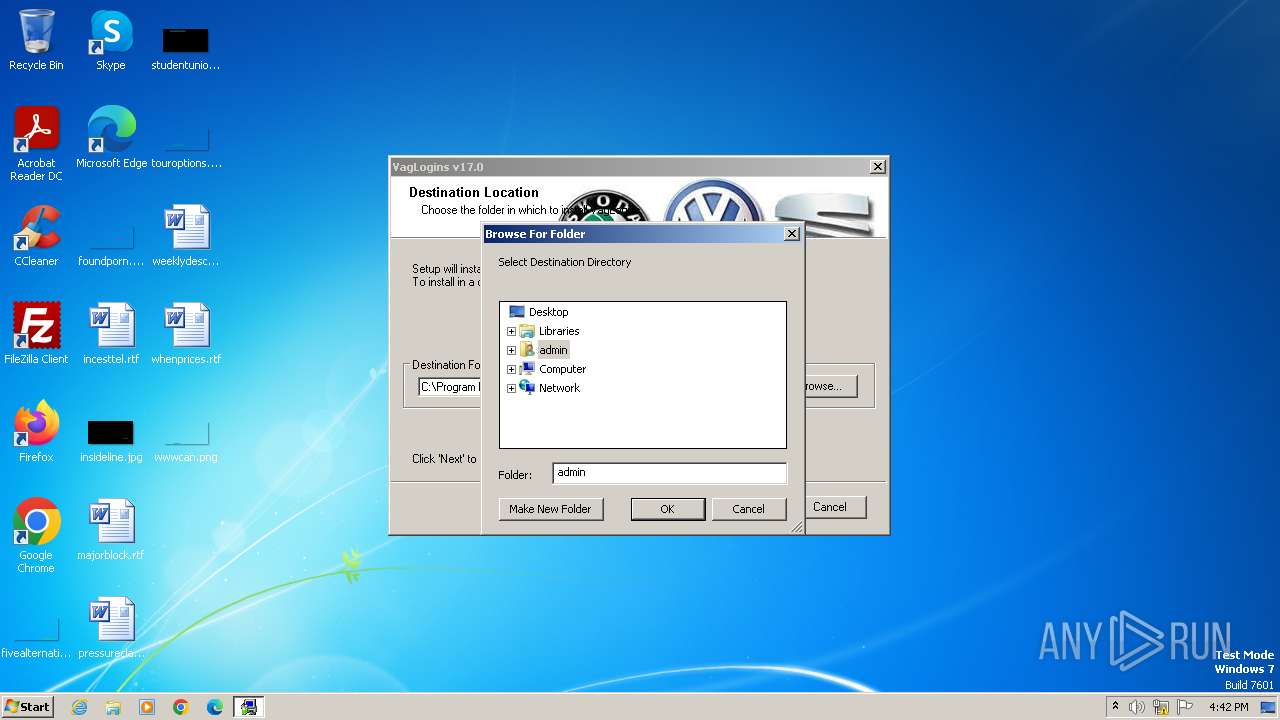Show hidden system tray icons

click(1115, 706)
